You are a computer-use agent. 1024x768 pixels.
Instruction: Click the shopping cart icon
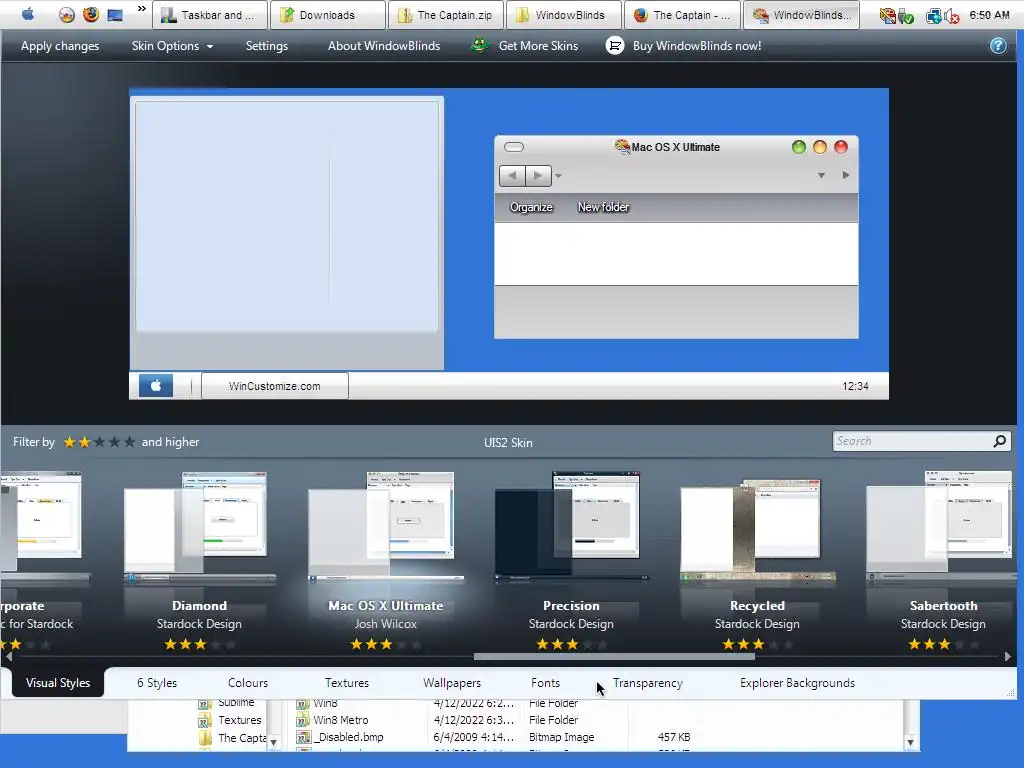click(615, 46)
